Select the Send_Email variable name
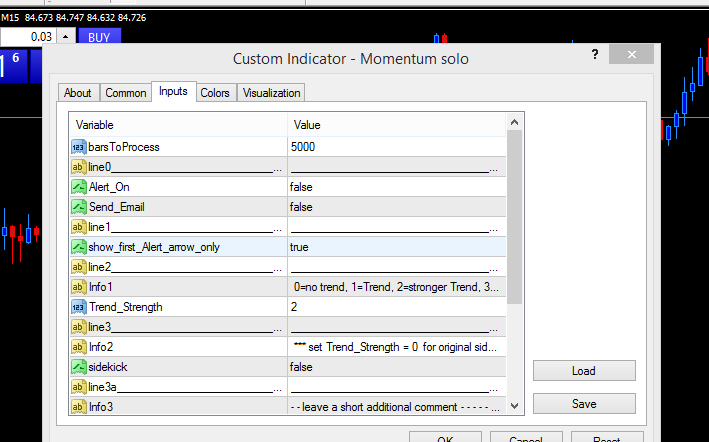The image size is (709, 442). pyautogui.click(x=117, y=207)
